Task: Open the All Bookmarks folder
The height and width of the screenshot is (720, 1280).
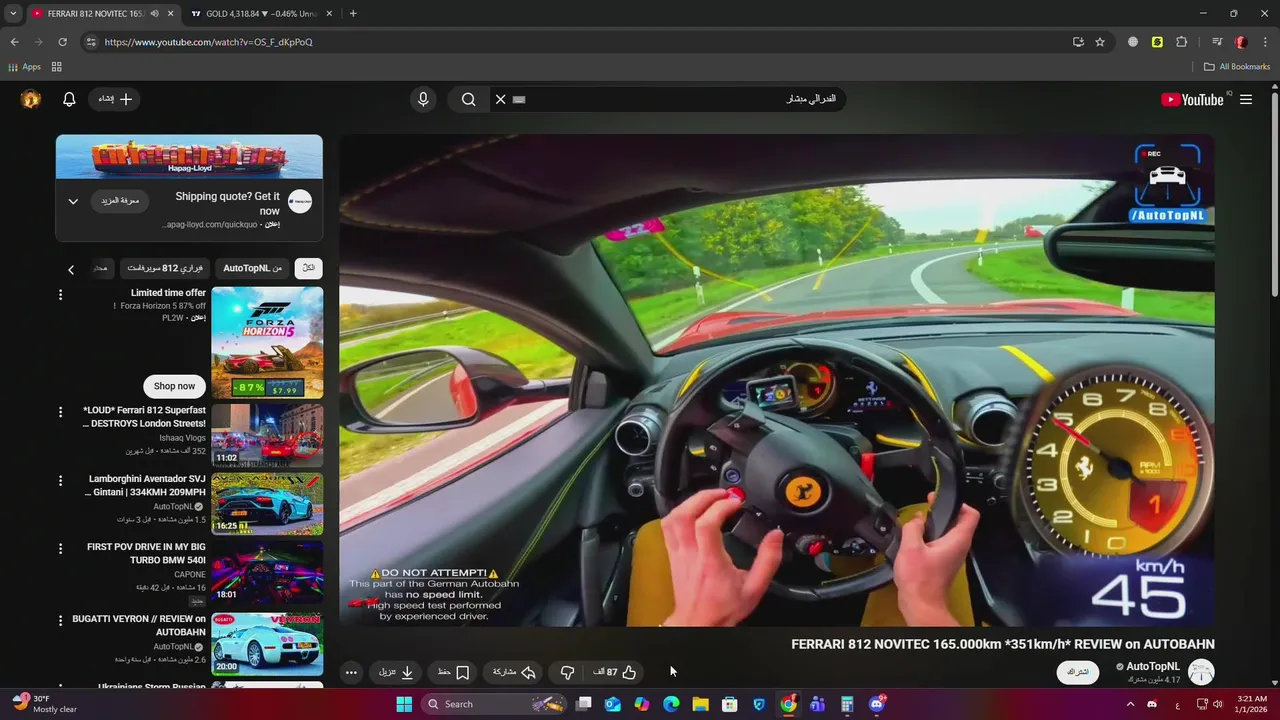Action: click(x=1237, y=67)
